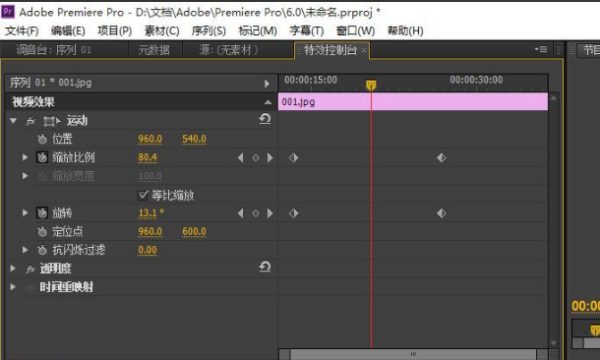The height and width of the screenshot is (360, 600).
Task: Open the 帮助(H) menu
Action: pyautogui.click(x=405, y=31)
